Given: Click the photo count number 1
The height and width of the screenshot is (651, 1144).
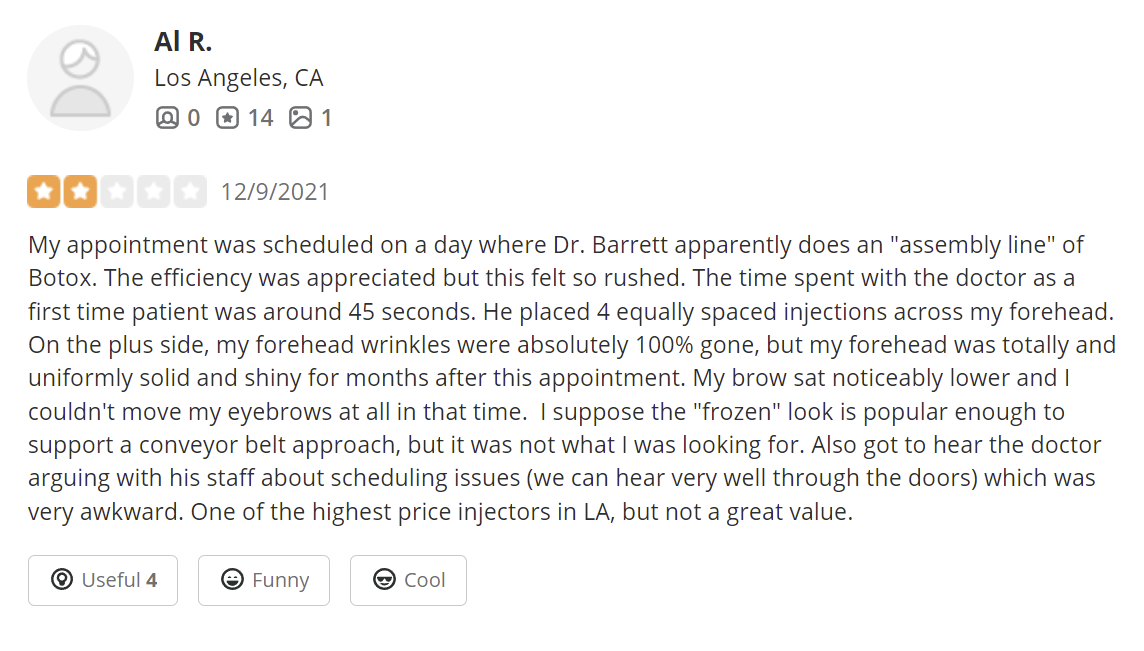Looking at the screenshot, I should (x=326, y=118).
